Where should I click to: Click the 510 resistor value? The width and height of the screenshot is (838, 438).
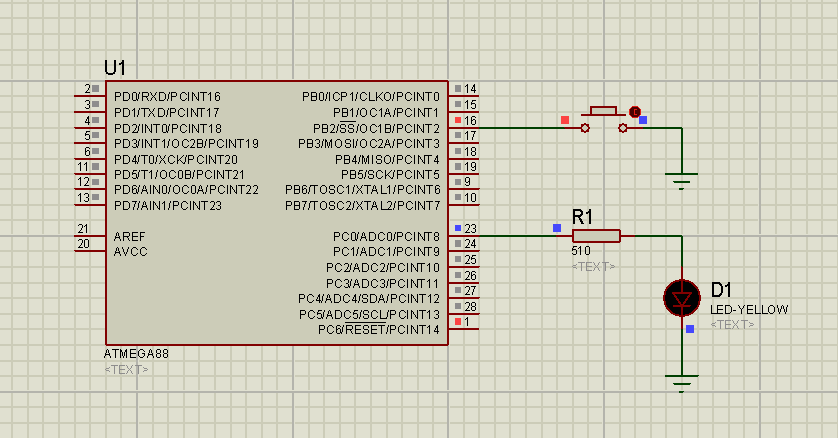pyautogui.click(x=581, y=251)
